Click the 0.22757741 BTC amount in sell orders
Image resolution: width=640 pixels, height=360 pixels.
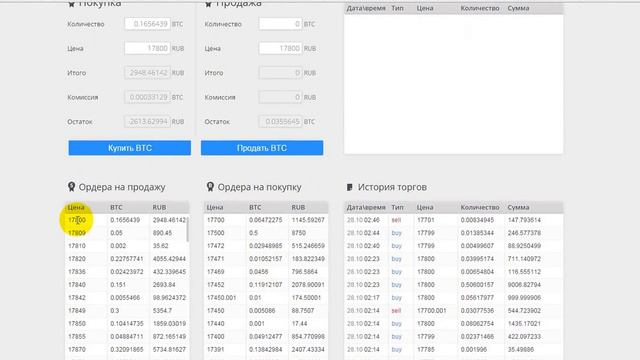click(127, 259)
